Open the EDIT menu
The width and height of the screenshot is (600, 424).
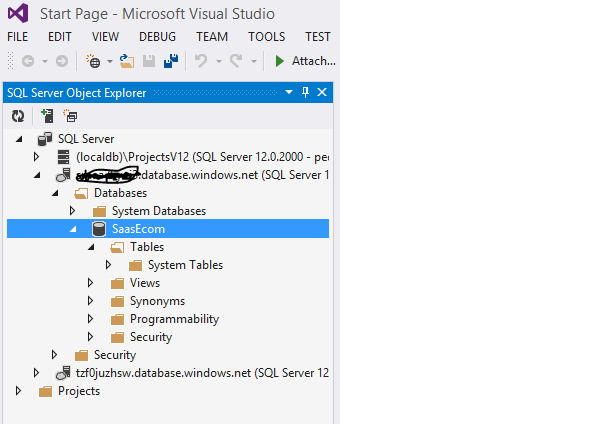(60, 37)
